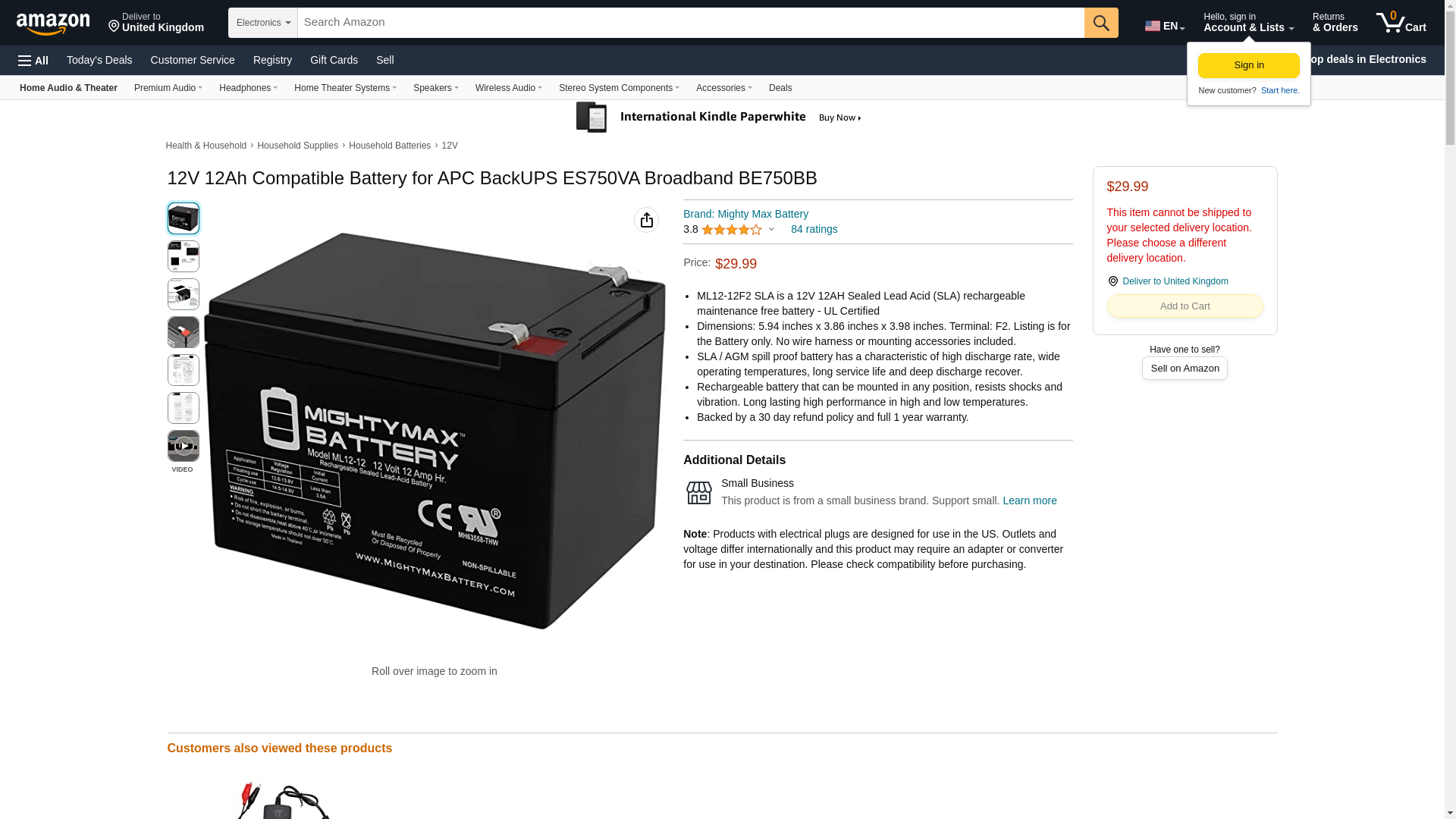Click the Household Batteries breadcrumb

pyautogui.click(x=389, y=146)
